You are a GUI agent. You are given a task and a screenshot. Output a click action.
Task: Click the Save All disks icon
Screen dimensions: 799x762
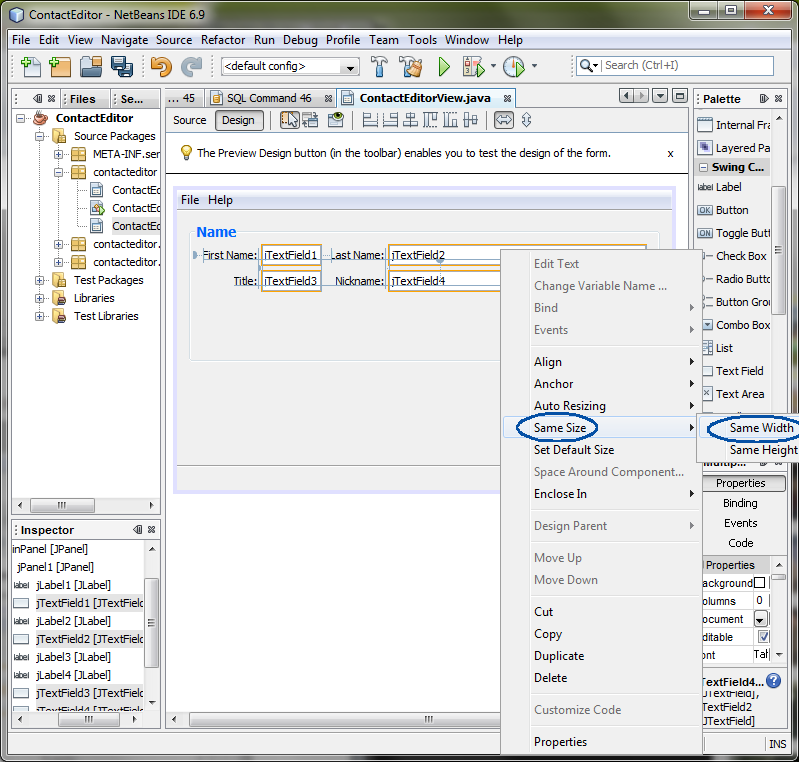pos(122,66)
